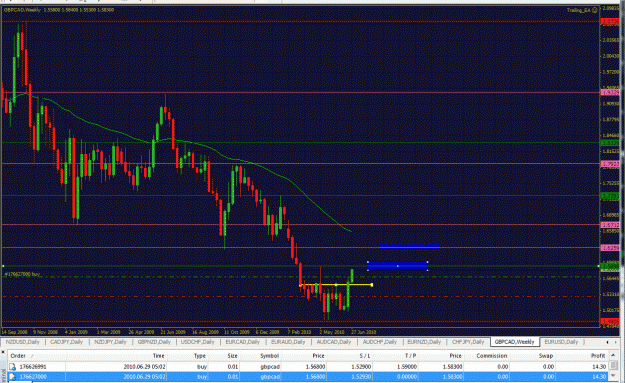Sort orders by the Order column header
The width and height of the screenshot is (625, 383).
pos(18,356)
